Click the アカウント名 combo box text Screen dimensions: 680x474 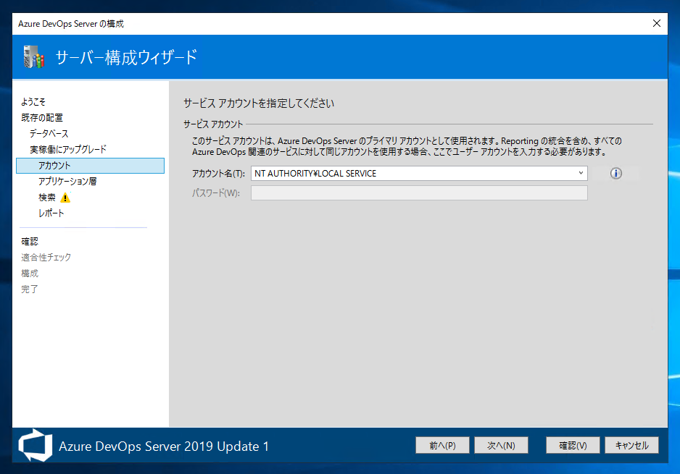click(315, 173)
